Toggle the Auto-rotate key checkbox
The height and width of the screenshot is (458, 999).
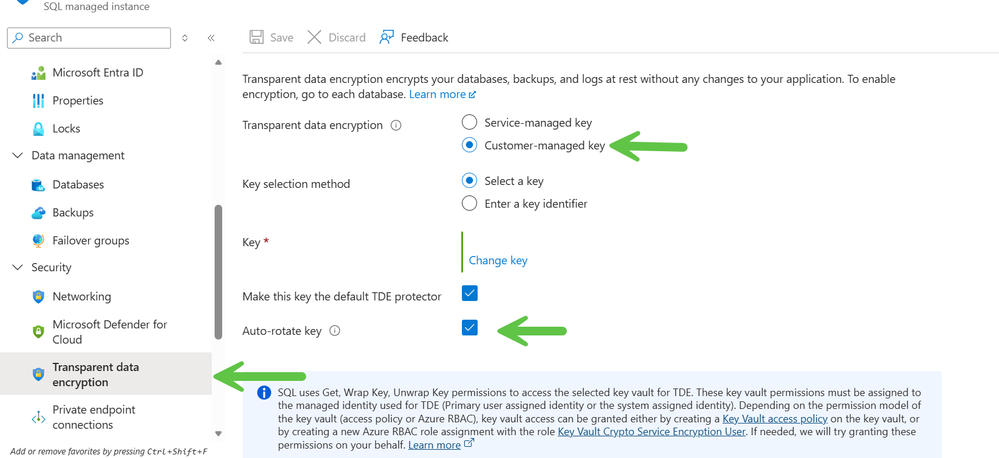point(470,327)
